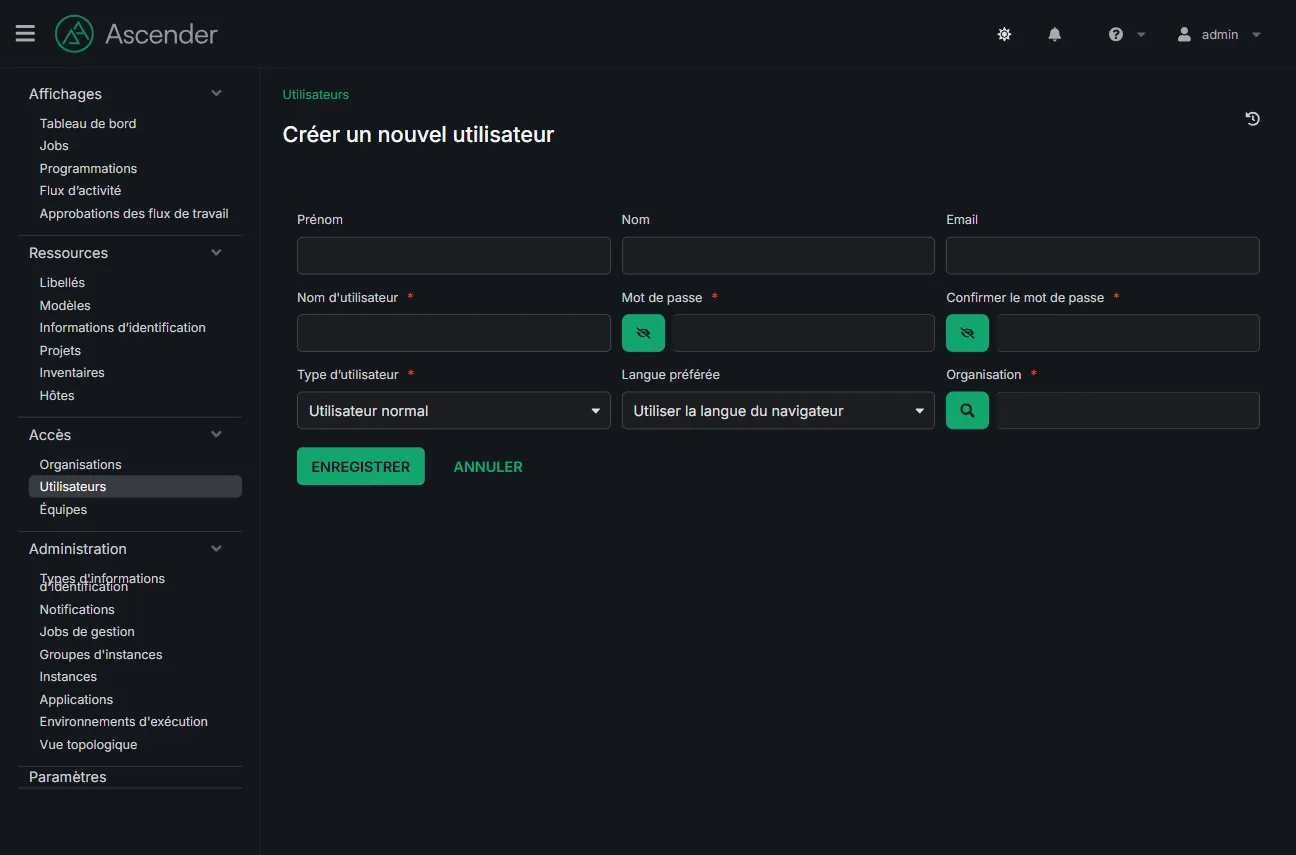Open the Langue préférée dropdown
Screen dimensions: 1296x855
point(778,410)
